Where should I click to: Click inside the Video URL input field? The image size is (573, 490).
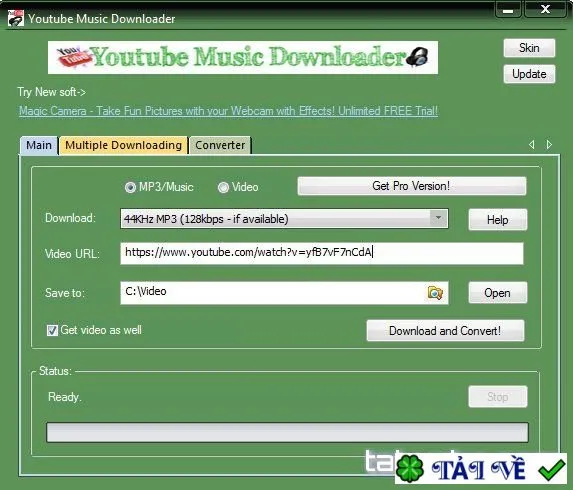pos(322,253)
